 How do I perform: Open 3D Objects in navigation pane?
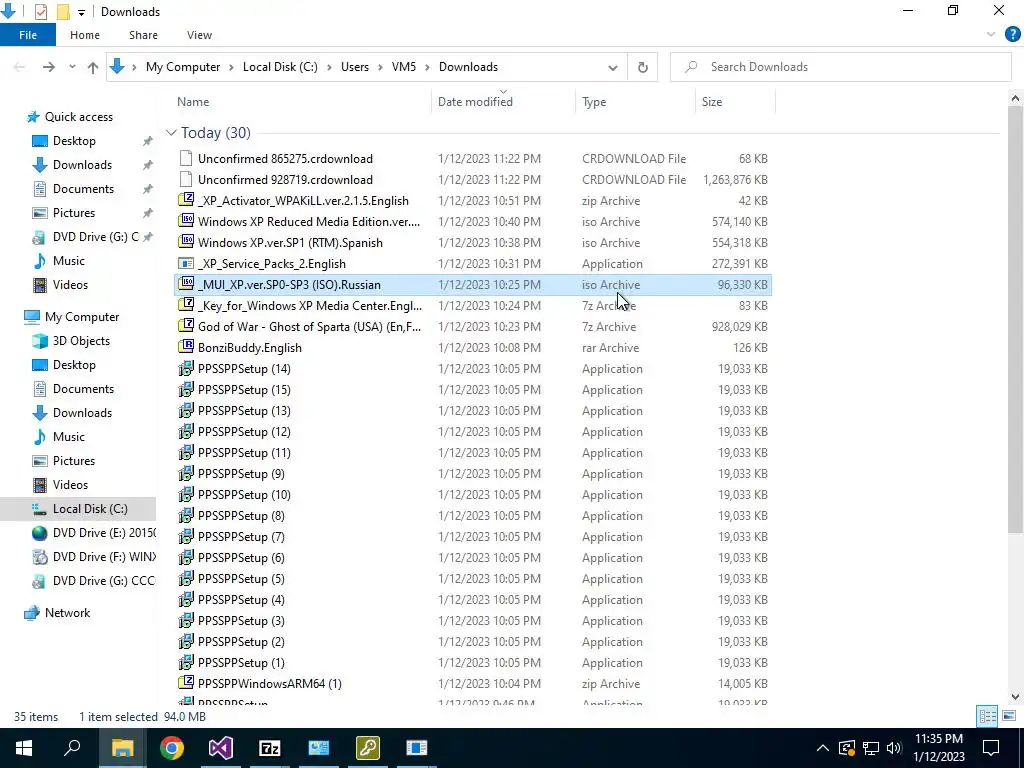(81, 341)
